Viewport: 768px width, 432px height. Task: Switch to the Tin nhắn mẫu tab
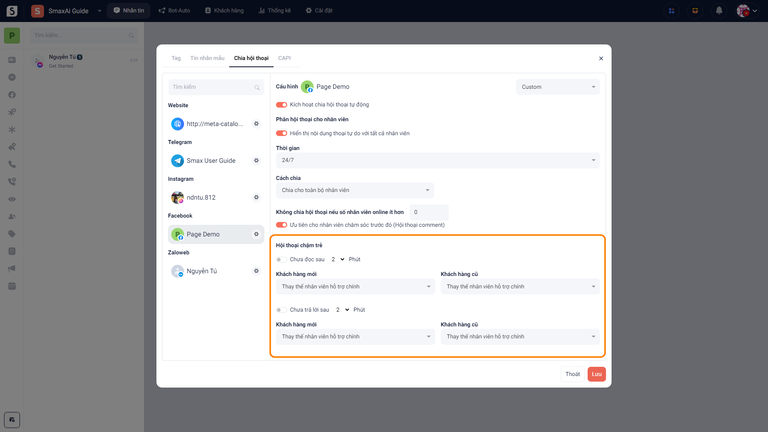coord(207,58)
